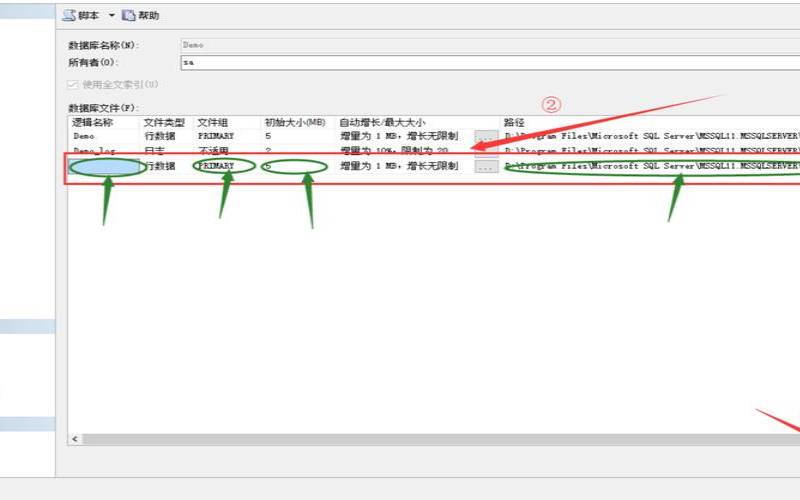
Task: Click the 数据库名称 field showing Demo
Action: [490, 45]
